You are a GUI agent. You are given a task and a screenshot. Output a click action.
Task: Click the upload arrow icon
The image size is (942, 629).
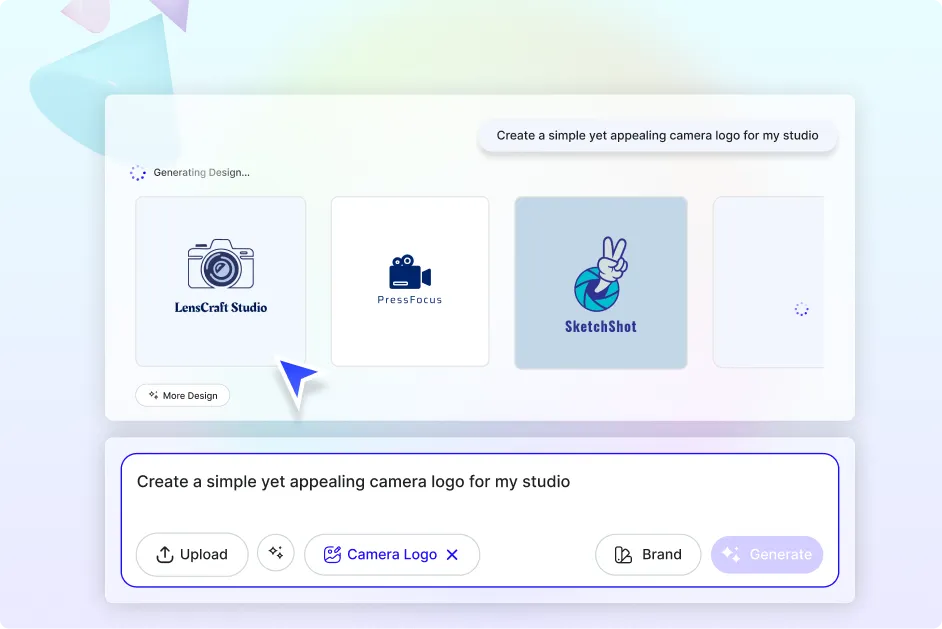(166, 555)
